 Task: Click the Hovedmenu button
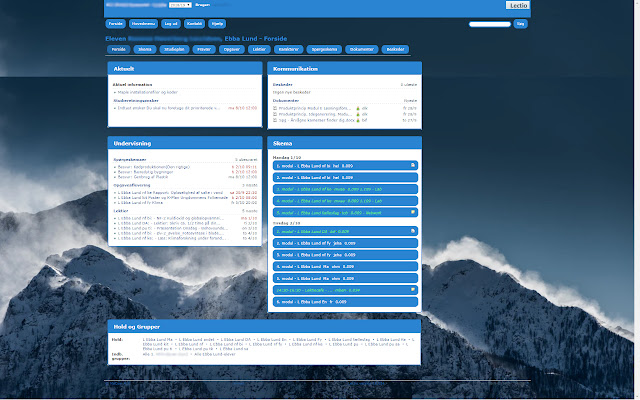143,22
